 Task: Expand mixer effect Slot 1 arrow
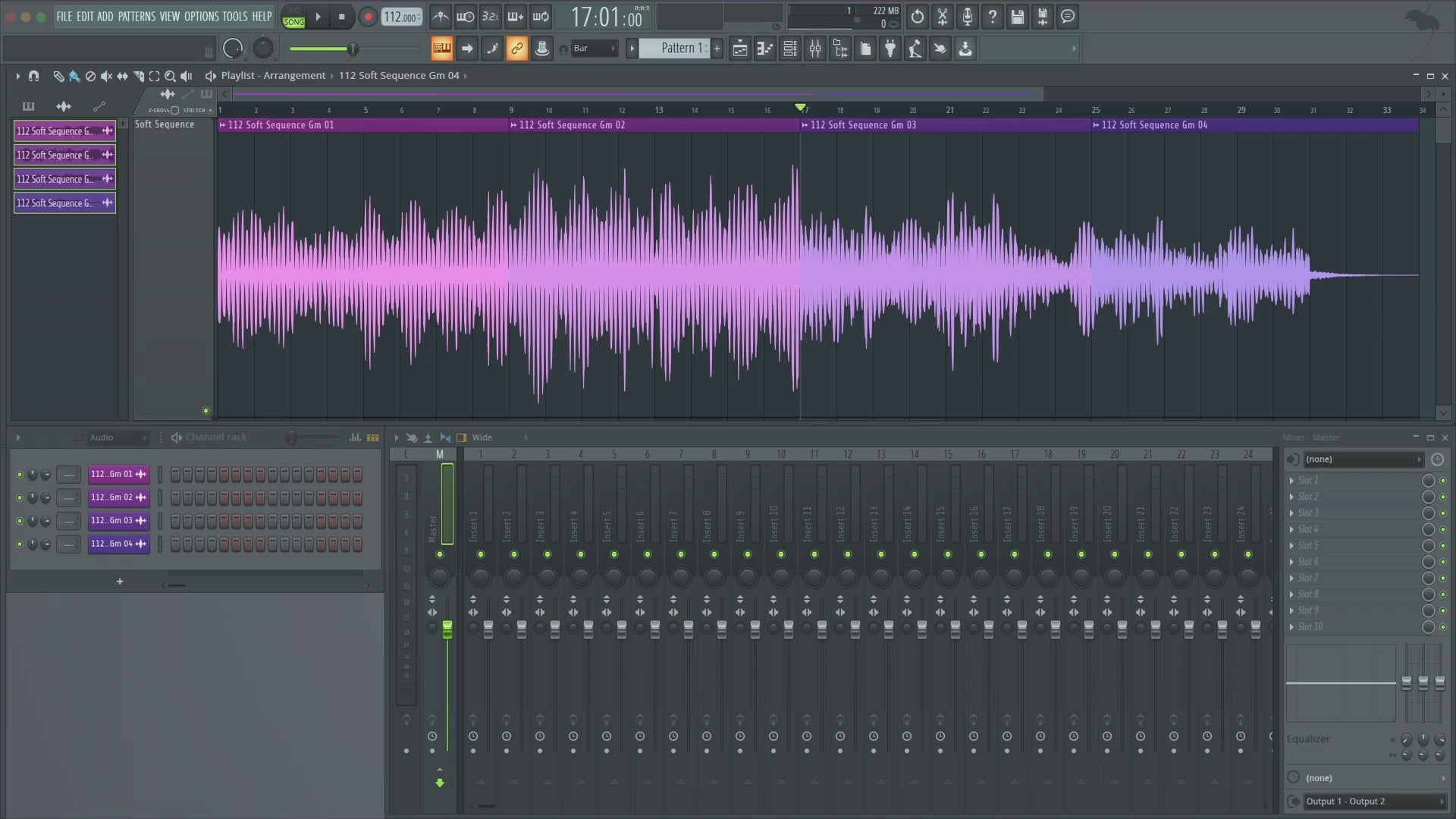(1291, 481)
